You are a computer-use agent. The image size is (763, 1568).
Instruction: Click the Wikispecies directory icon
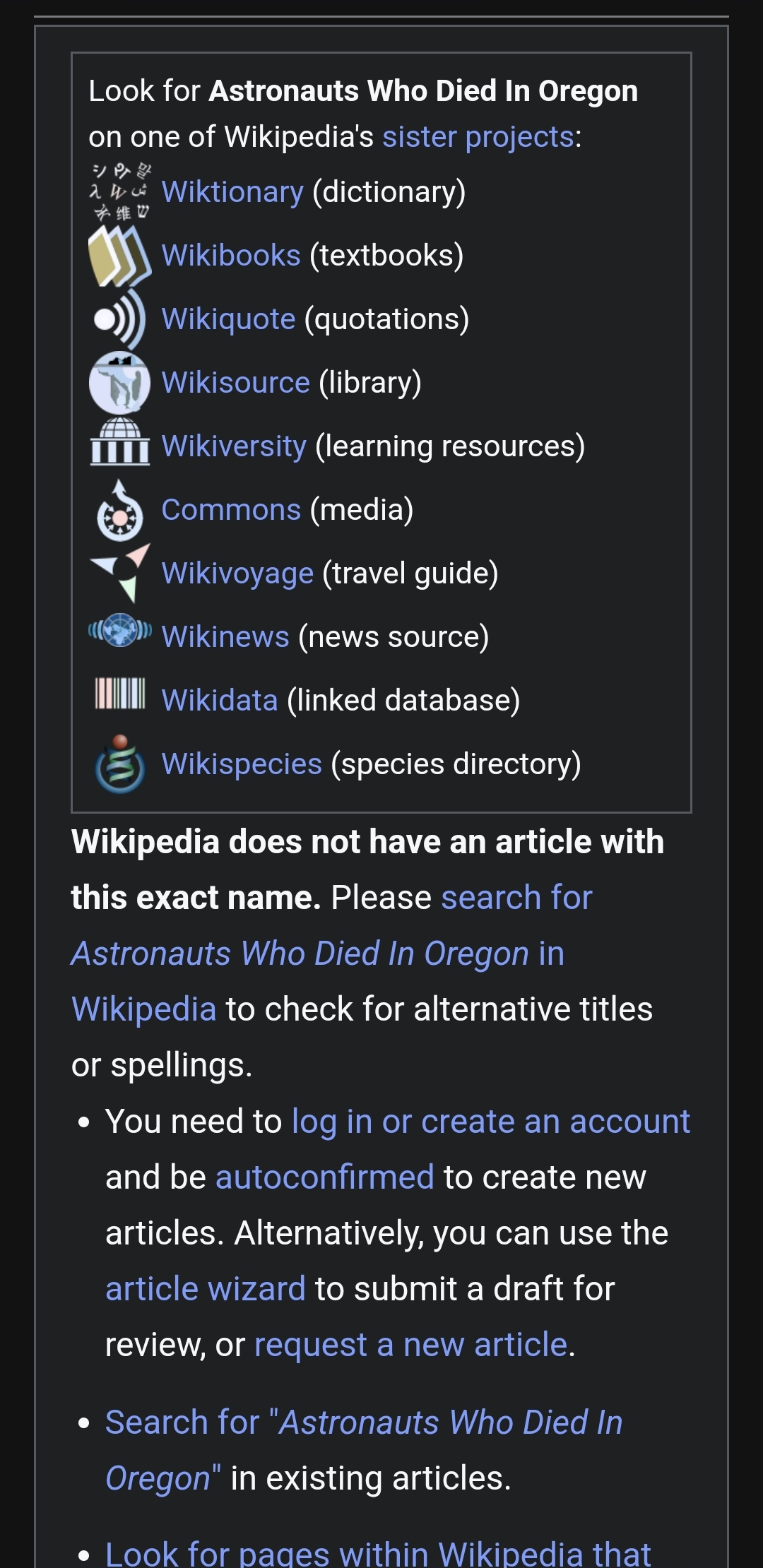point(119,763)
